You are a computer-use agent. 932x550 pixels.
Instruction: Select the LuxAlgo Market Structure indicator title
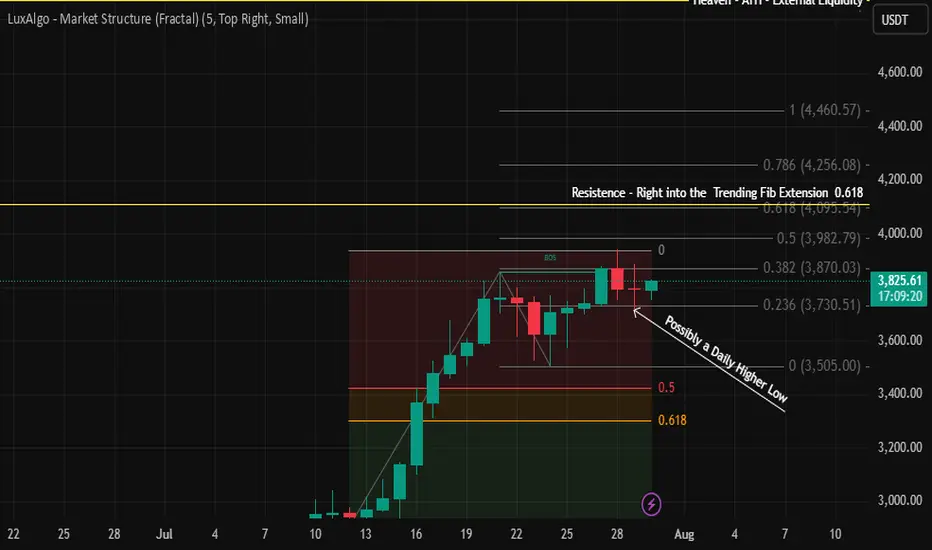(x=158, y=19)
